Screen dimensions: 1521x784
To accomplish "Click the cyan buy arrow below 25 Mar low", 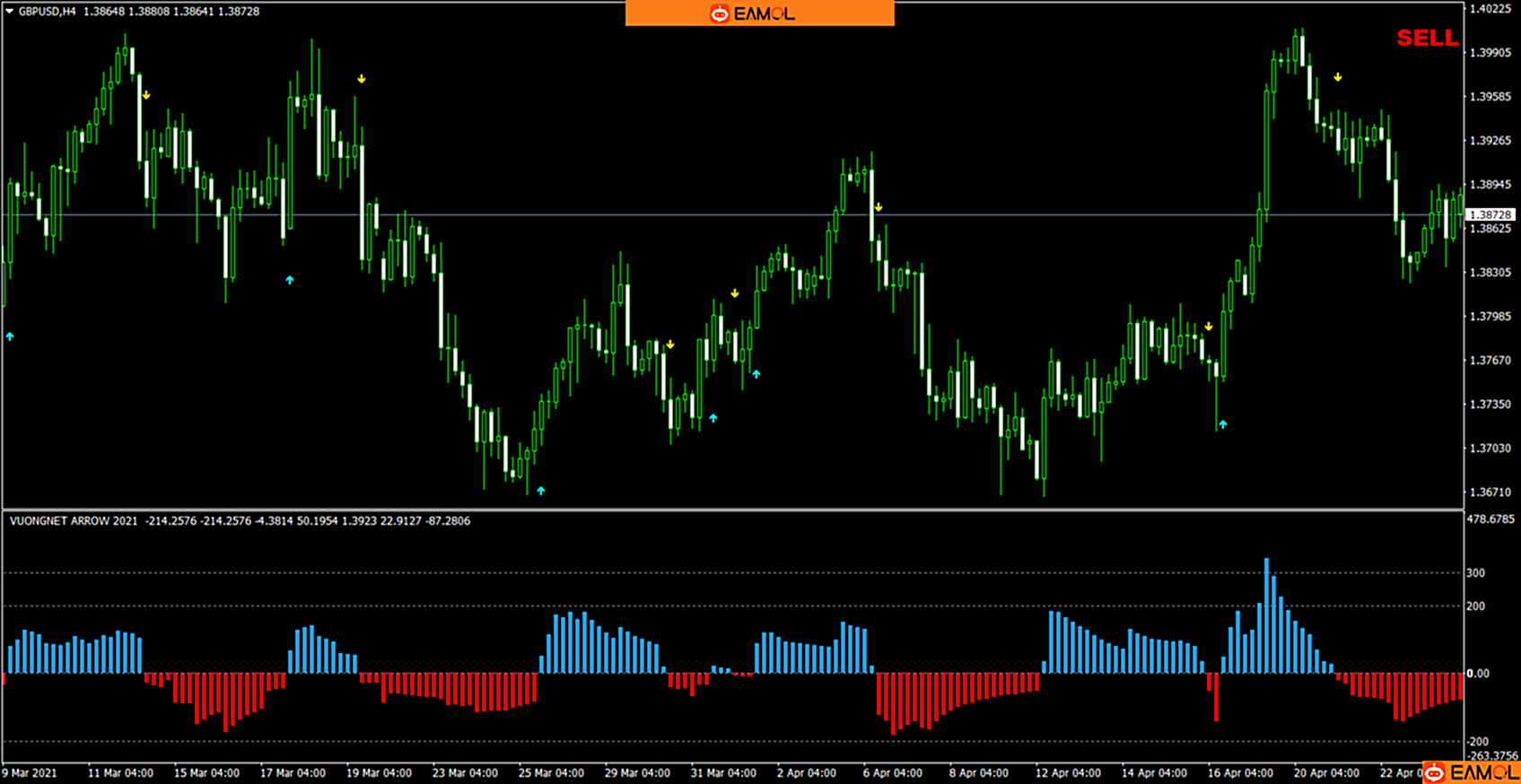I will click(540, 491).
